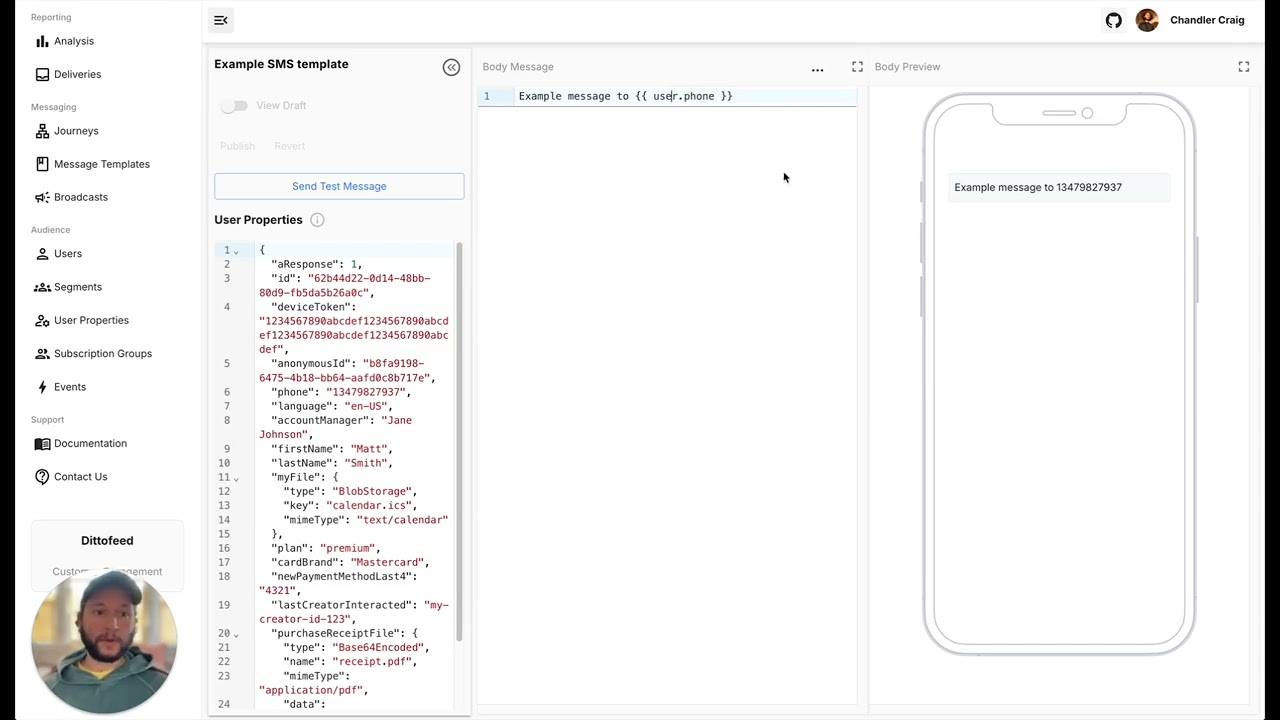The width and height of the screenshot is (1280, 720).
Task: Expand Body Message editor to fullscreen
Action: coord(857,66)
